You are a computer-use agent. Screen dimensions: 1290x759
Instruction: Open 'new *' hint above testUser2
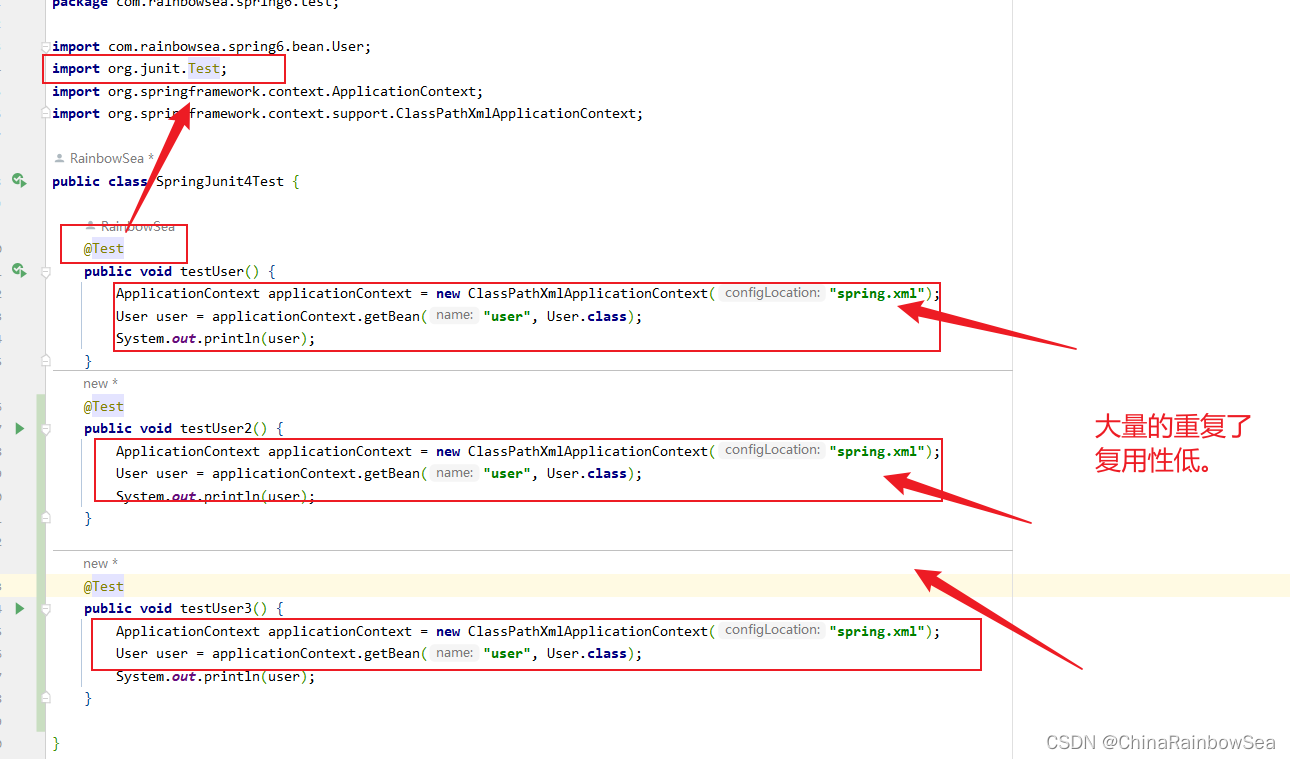point(101,383)
